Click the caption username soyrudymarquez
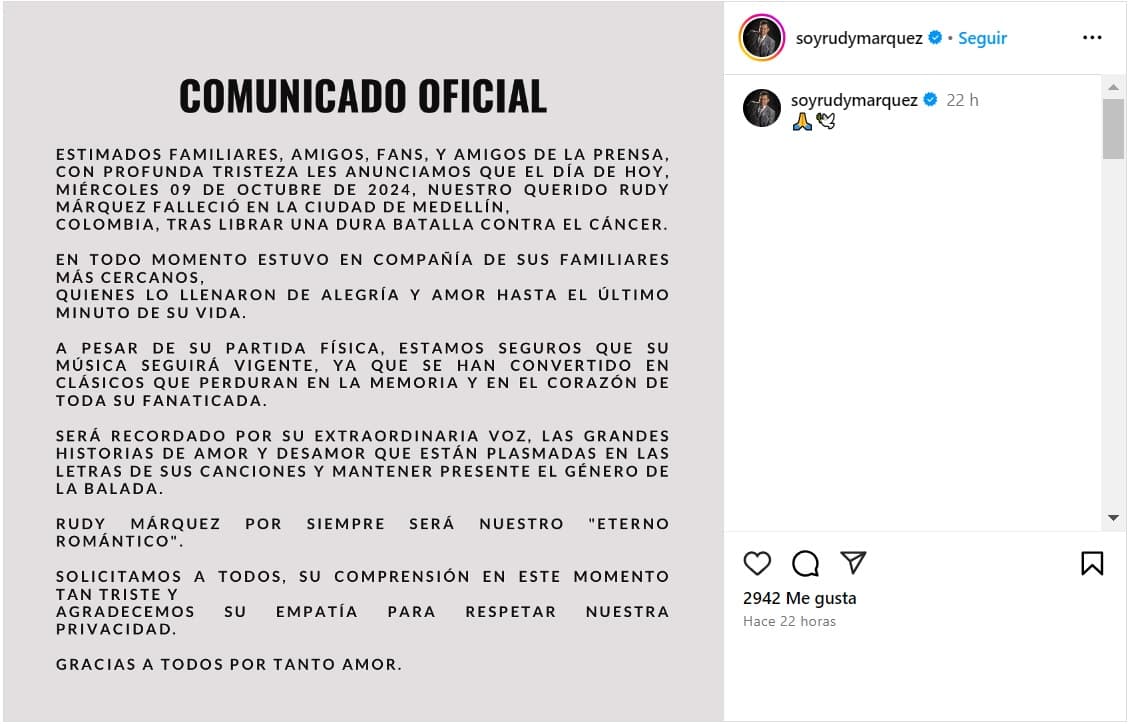 point(855,100)
